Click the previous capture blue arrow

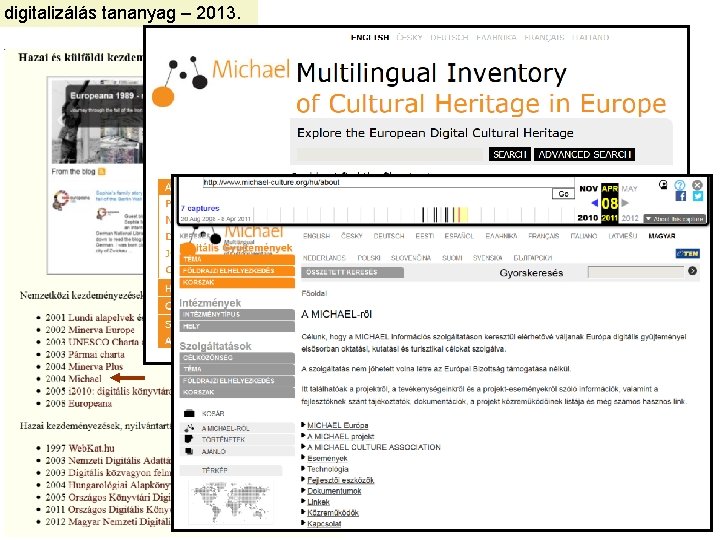[x=595, y=203]
